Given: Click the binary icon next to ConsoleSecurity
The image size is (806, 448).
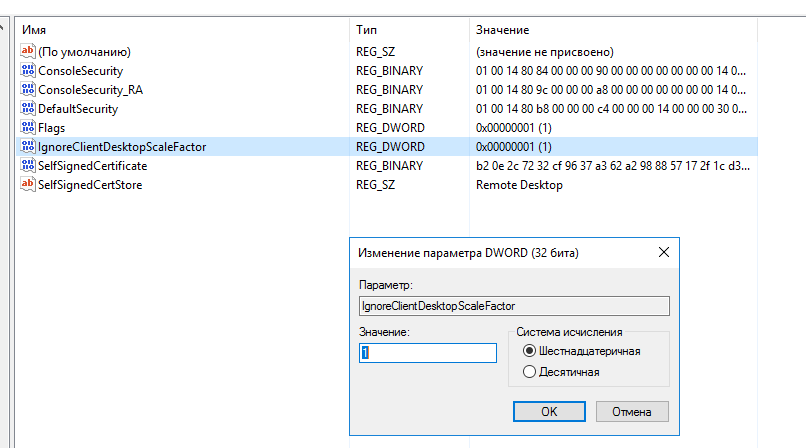Looking at the screenshot, I should (28, 70).
